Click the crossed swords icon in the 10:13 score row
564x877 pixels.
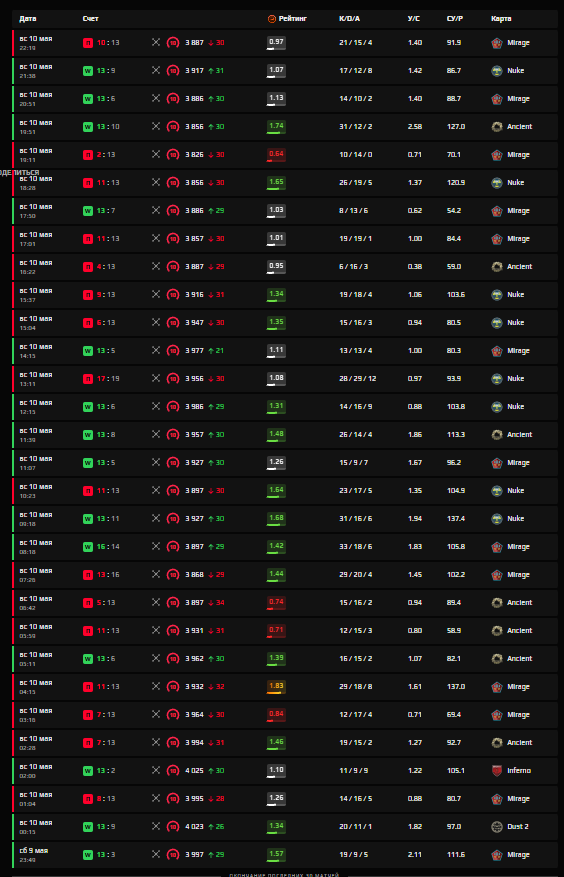156,43
